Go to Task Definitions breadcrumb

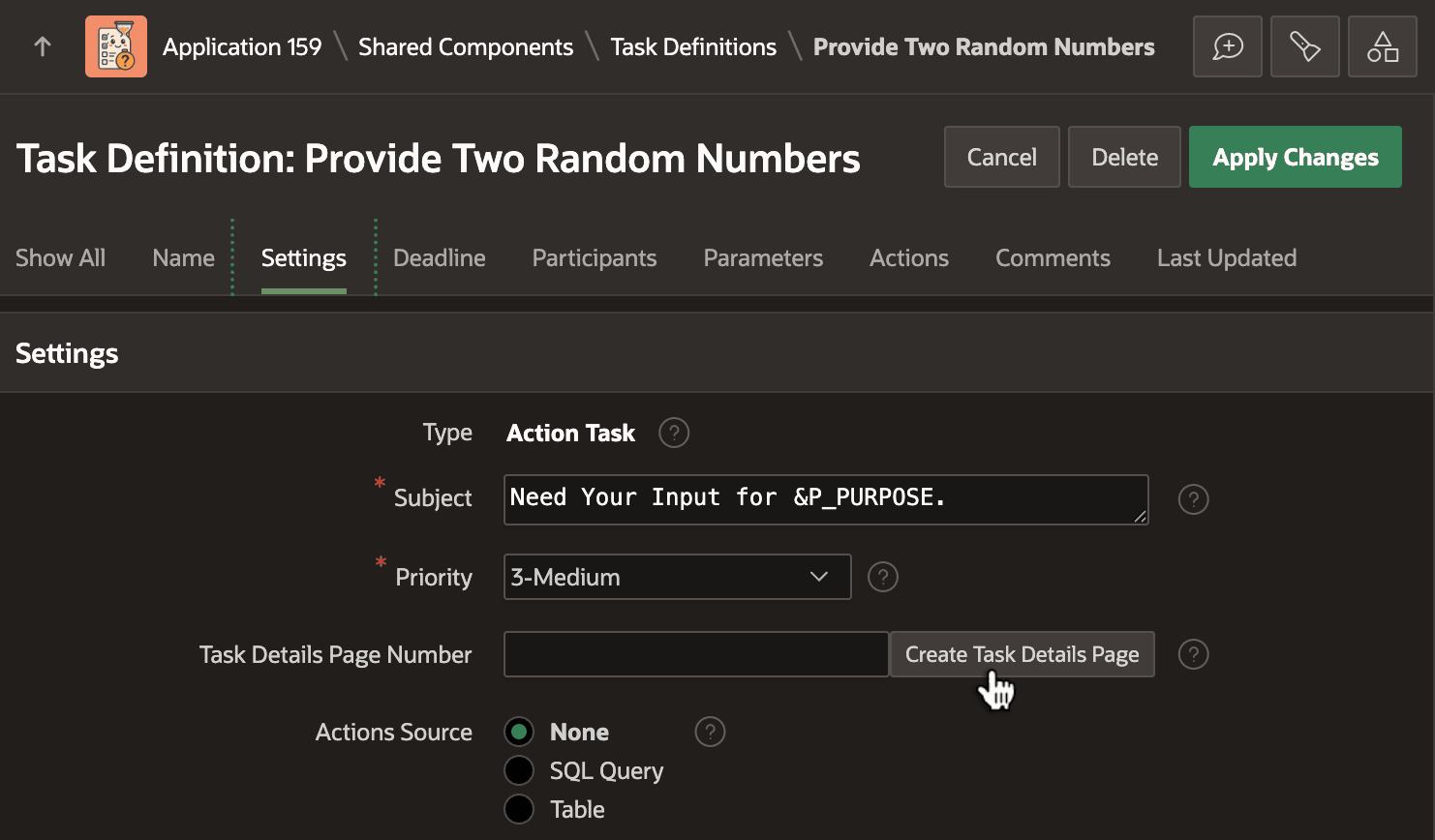click(693, 46)
